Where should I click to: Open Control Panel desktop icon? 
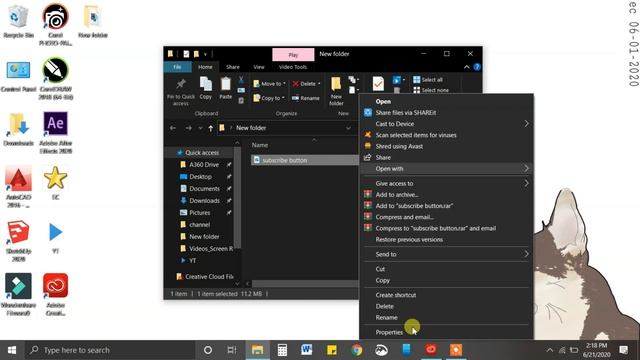click(x=18, y=76)
